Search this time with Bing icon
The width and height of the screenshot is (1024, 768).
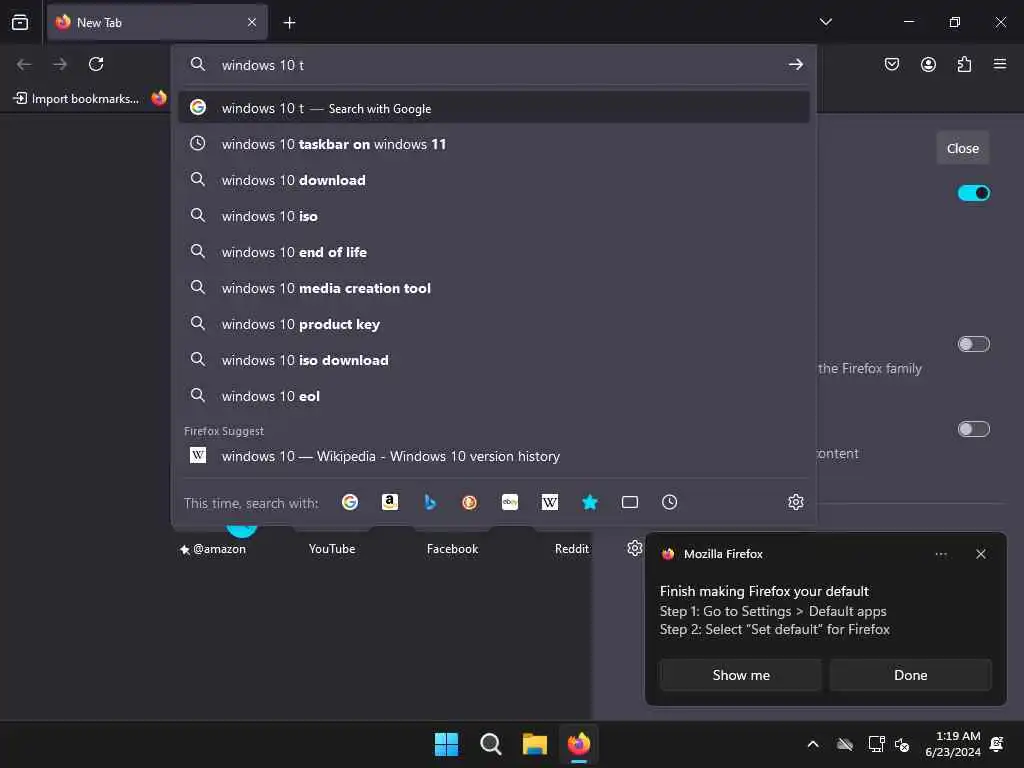(430, 502)
